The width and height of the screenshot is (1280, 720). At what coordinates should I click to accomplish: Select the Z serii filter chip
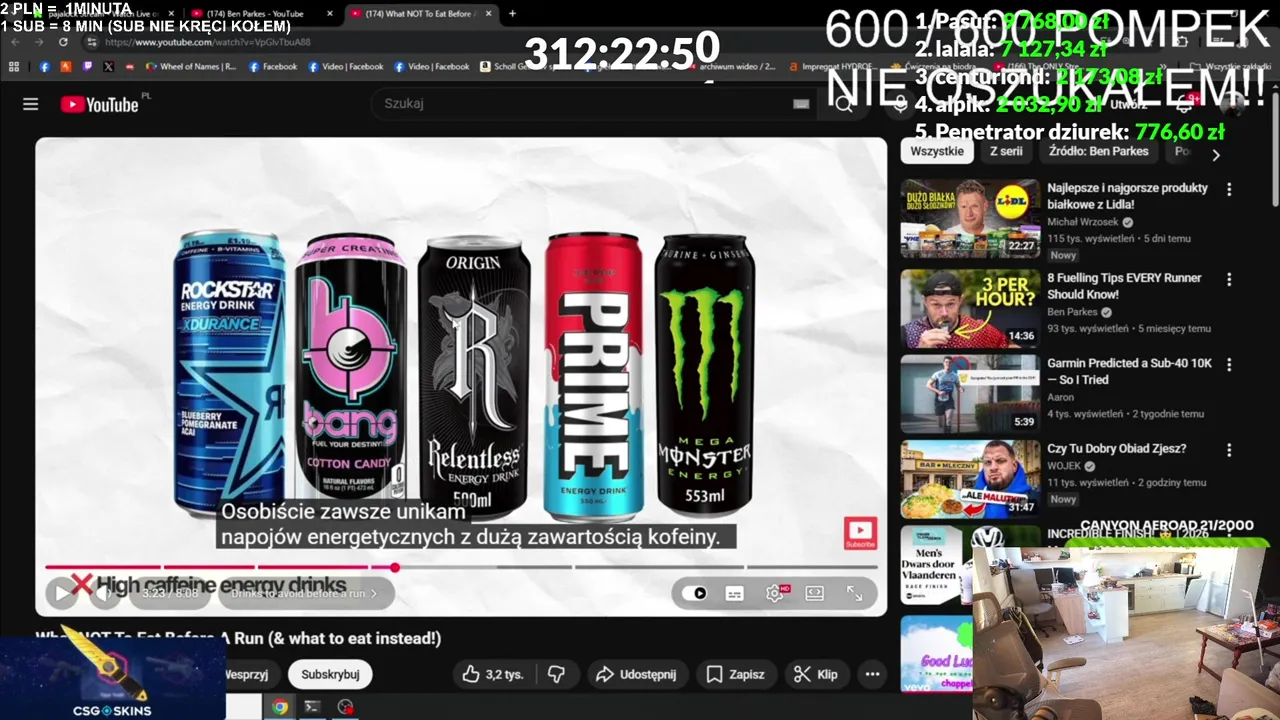point(1006,152)
